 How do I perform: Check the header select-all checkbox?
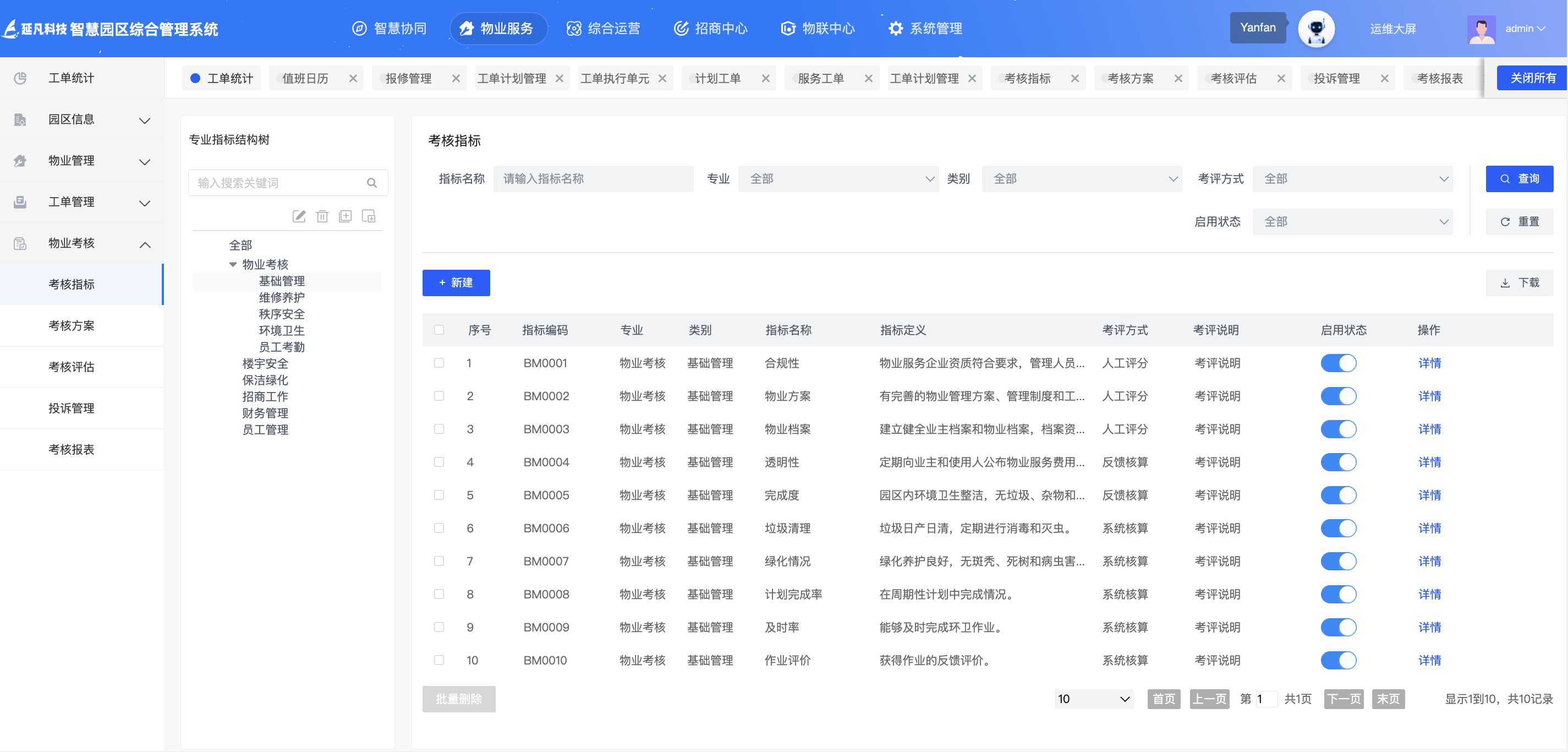click(439, 330)
